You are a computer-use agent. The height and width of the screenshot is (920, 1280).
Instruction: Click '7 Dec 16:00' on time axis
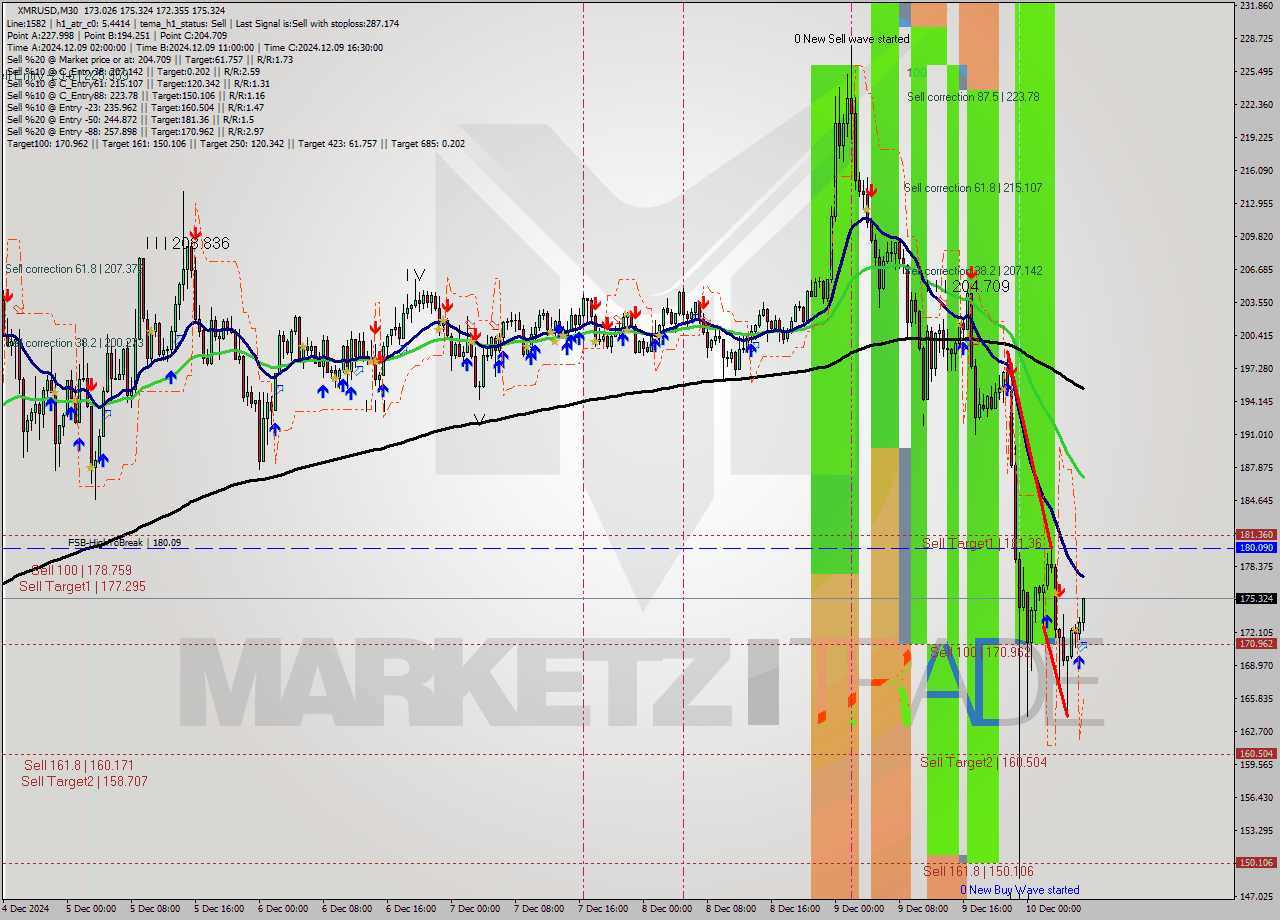(603, 909)
